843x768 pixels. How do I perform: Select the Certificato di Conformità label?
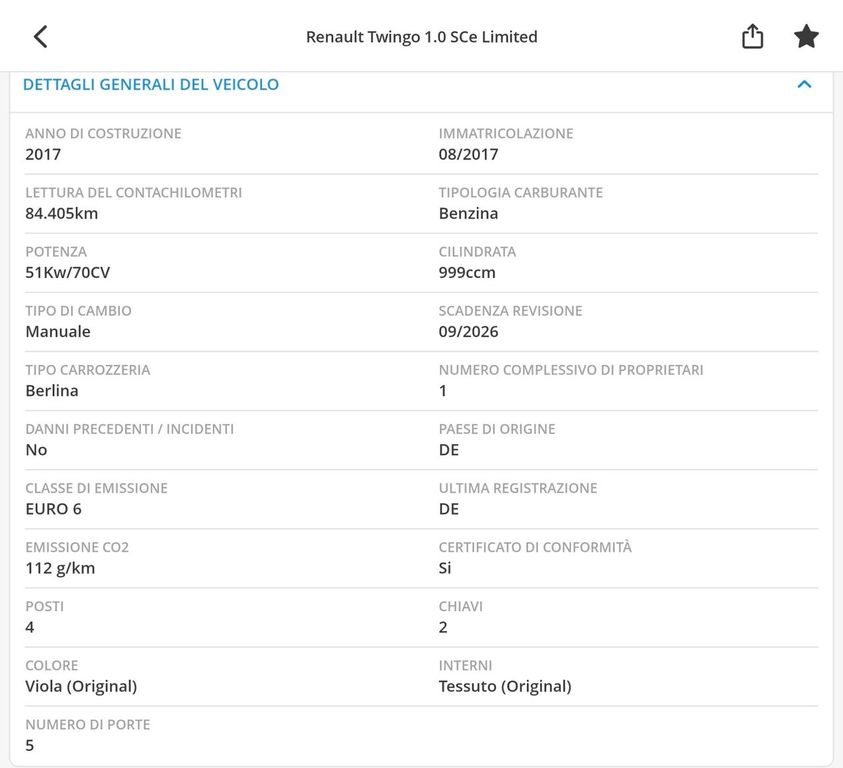[535, 547]
